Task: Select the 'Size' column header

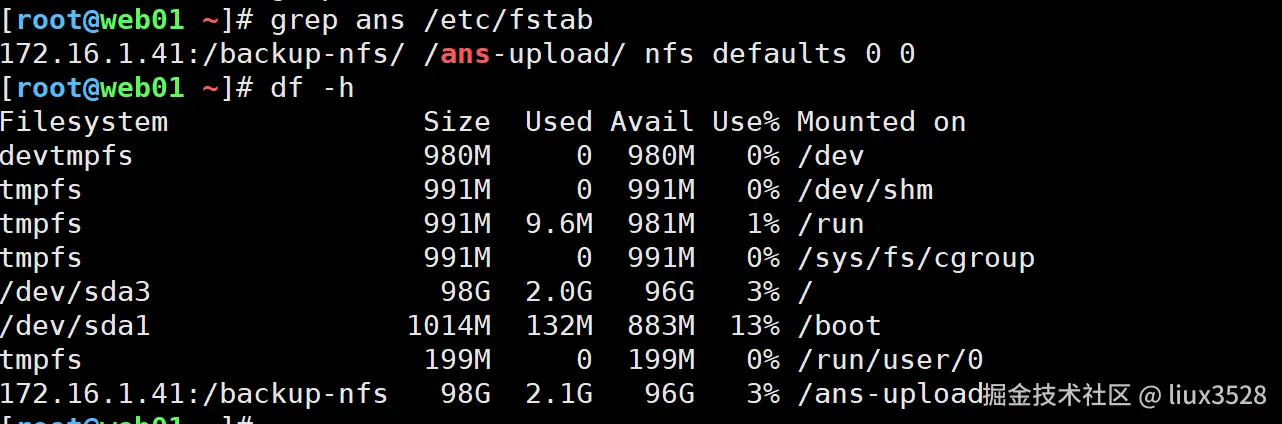Action: tap(456, 122)
